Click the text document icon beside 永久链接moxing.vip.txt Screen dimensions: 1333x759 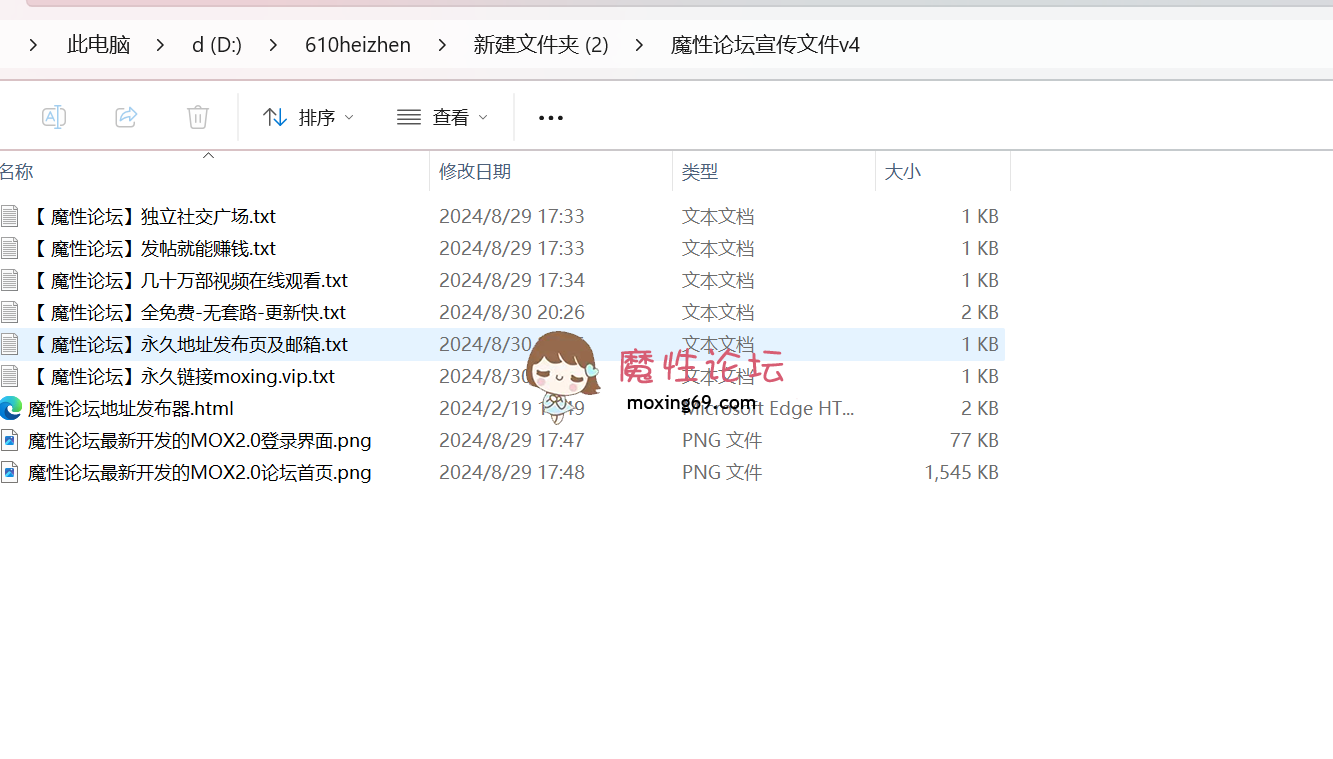pyautogui.click(x=10, y=376)
